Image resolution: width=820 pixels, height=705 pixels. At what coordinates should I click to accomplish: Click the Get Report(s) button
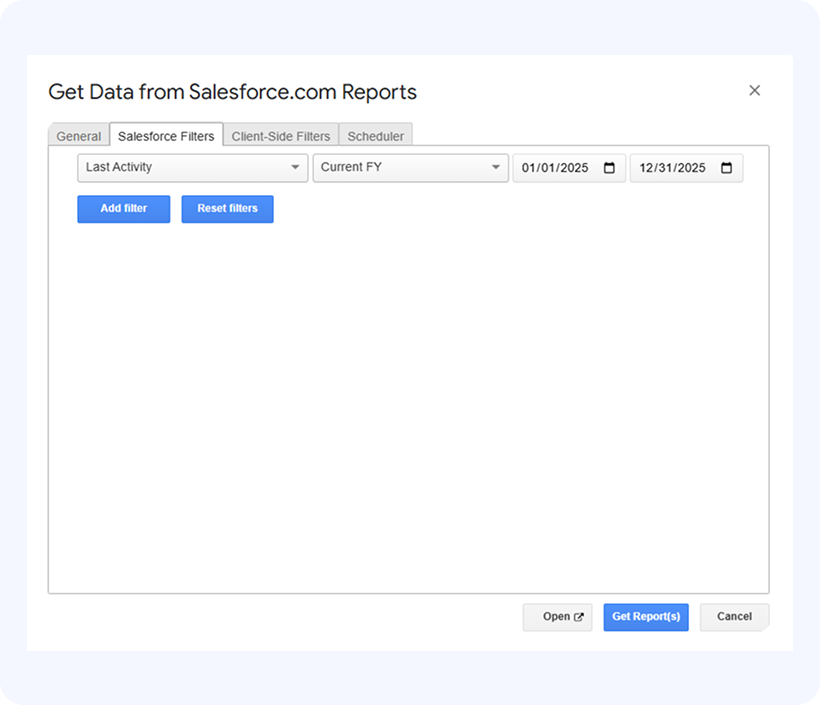point(645,617)
